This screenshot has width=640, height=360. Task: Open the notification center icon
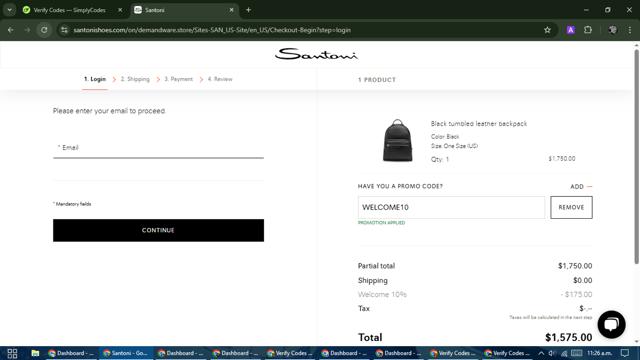point(625,353)
